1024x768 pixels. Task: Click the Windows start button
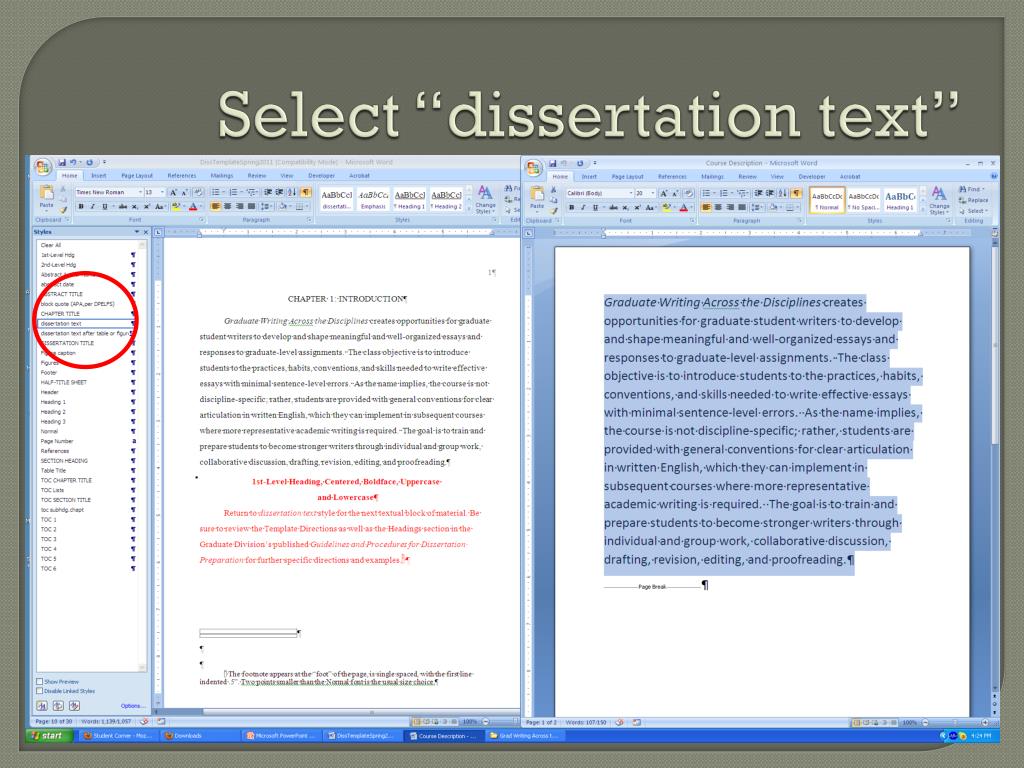pyautogui.click(x=50, y=735)
